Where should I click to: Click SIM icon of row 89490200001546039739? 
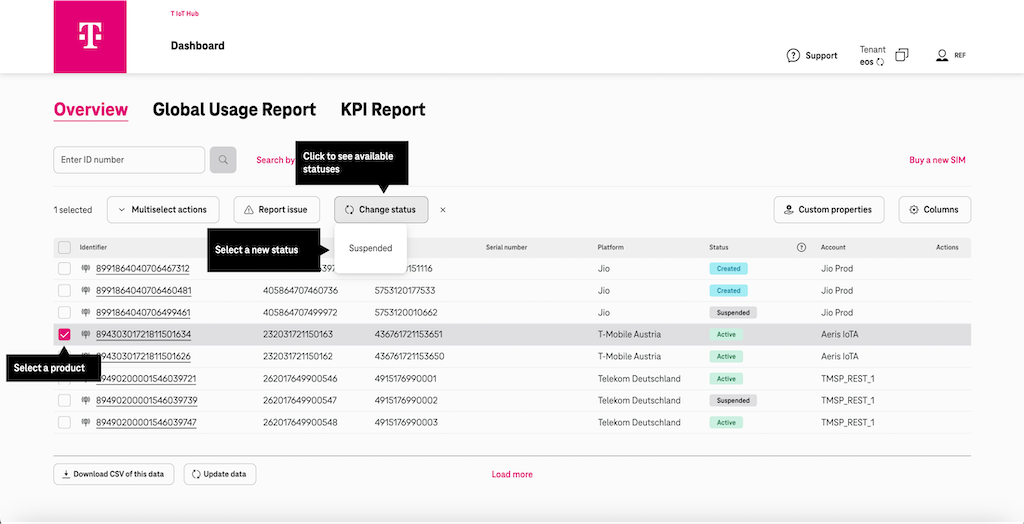pos(86,401)
